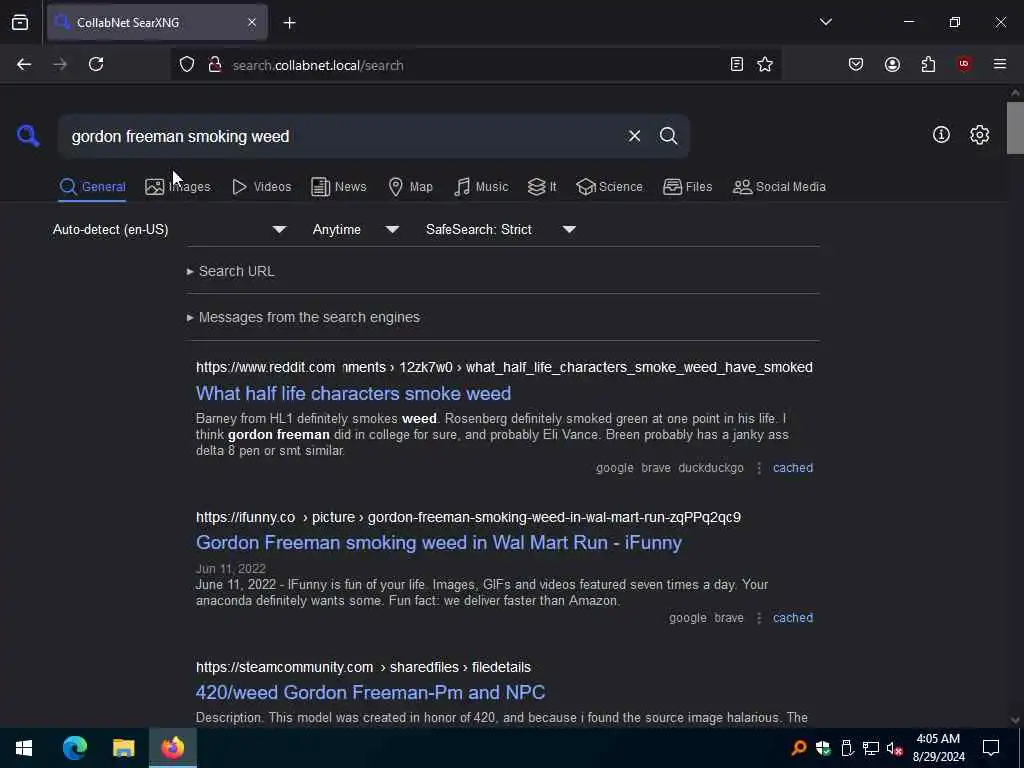The width and height of the screenshot is (1024, 768).
Task: Open the Auto-detect language dropdown
Action: tap(170, 230)
